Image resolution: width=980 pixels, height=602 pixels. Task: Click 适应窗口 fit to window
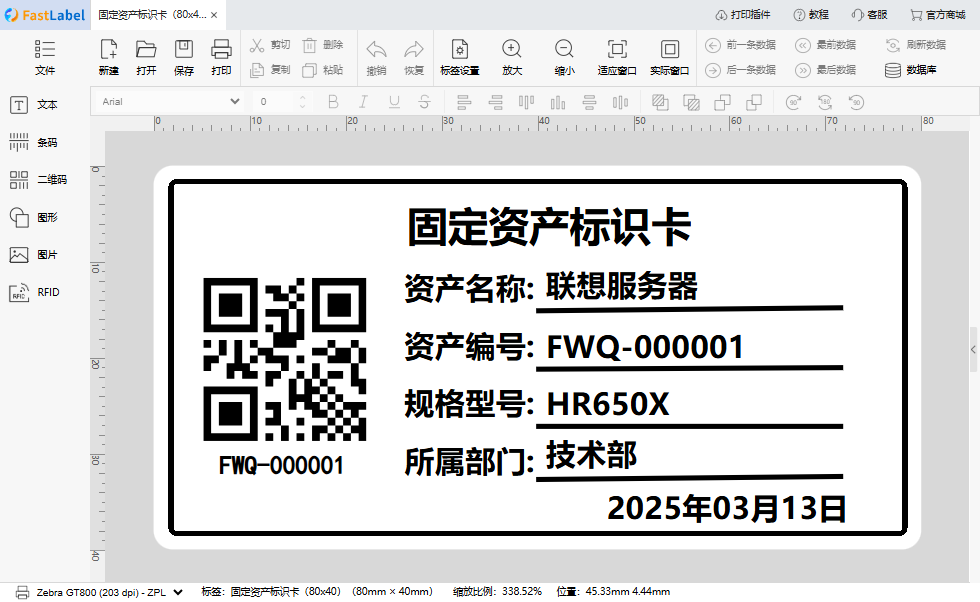(617, 57)
